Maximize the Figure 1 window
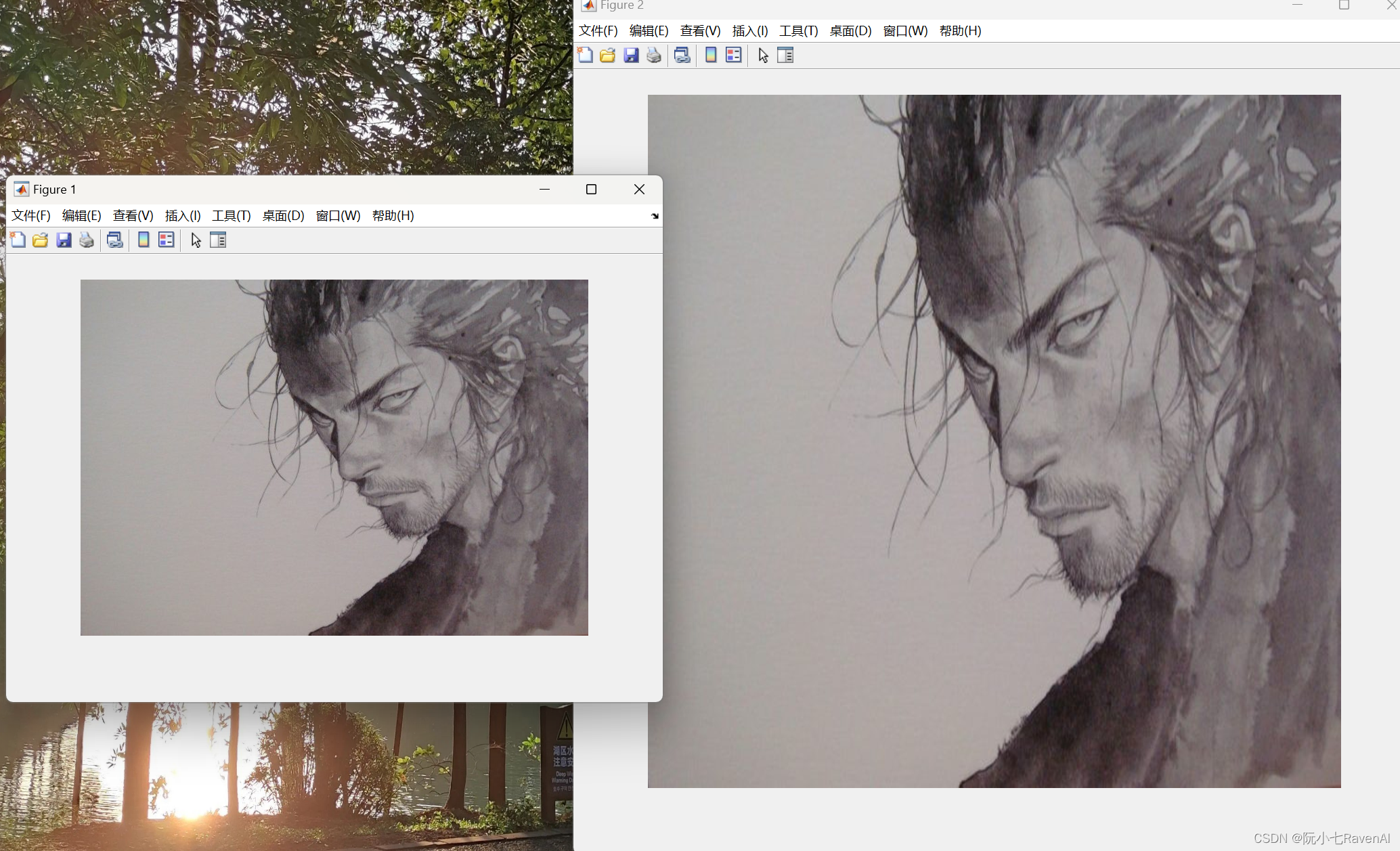 (591, 190)
